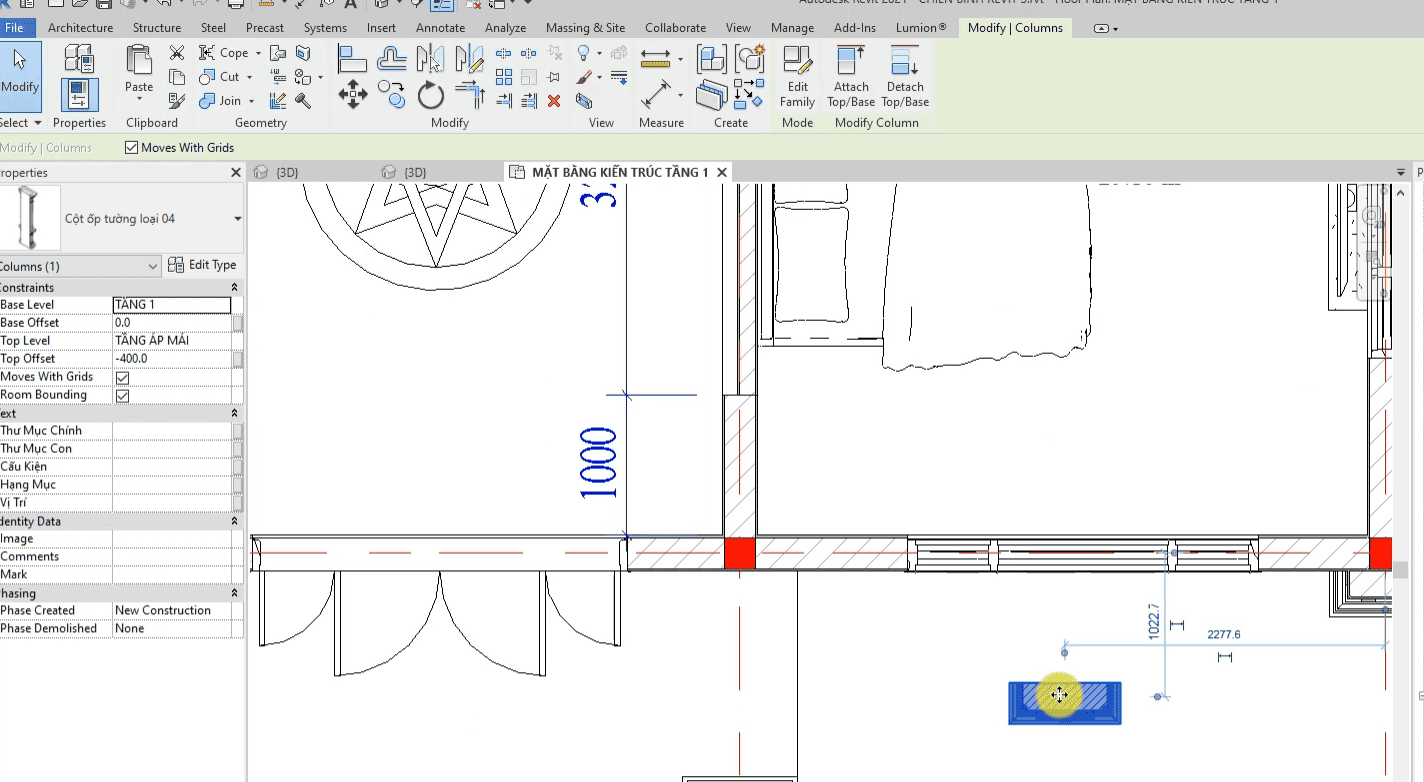
Task: Click the Rotate tool icon
Action: pos(430,97)
